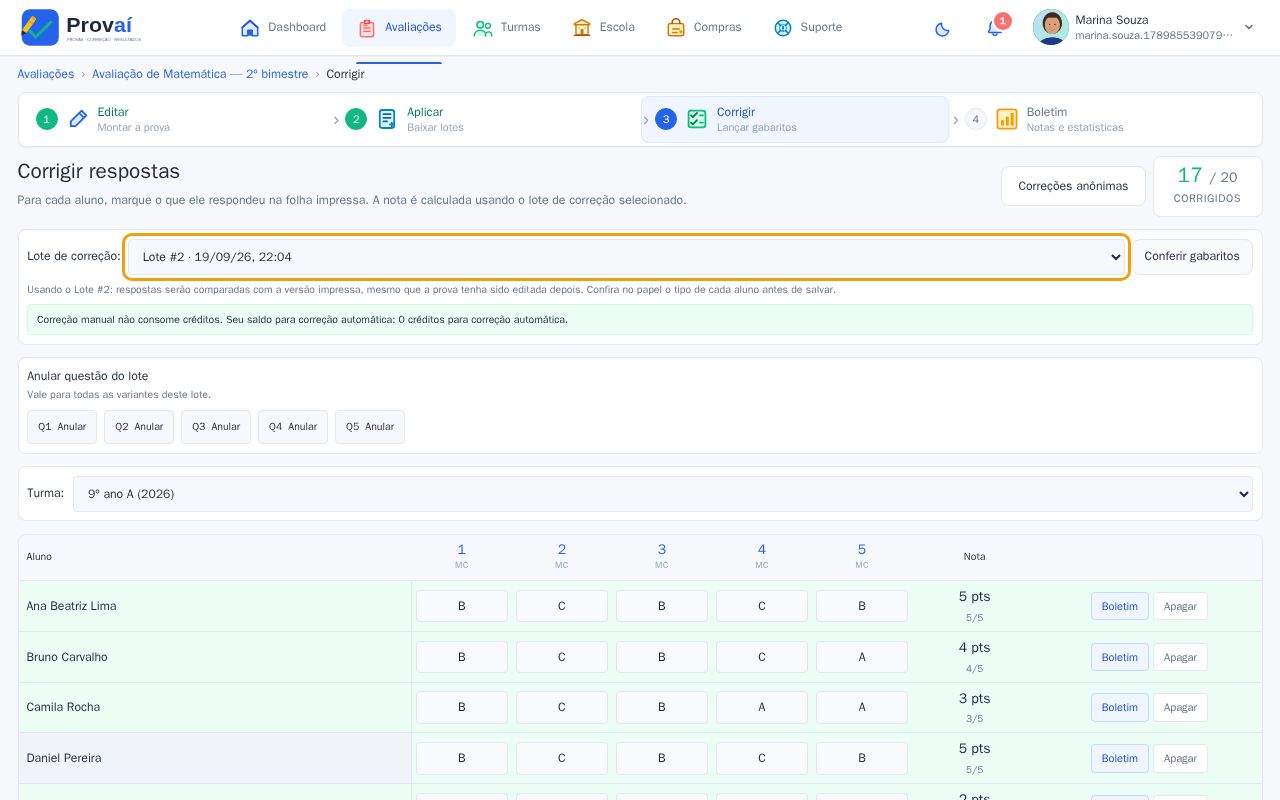Viewport: 1280px width, 800px height.
Task: Click the Suporte lifebuoy icon
Action: click(x=783, y=27)
